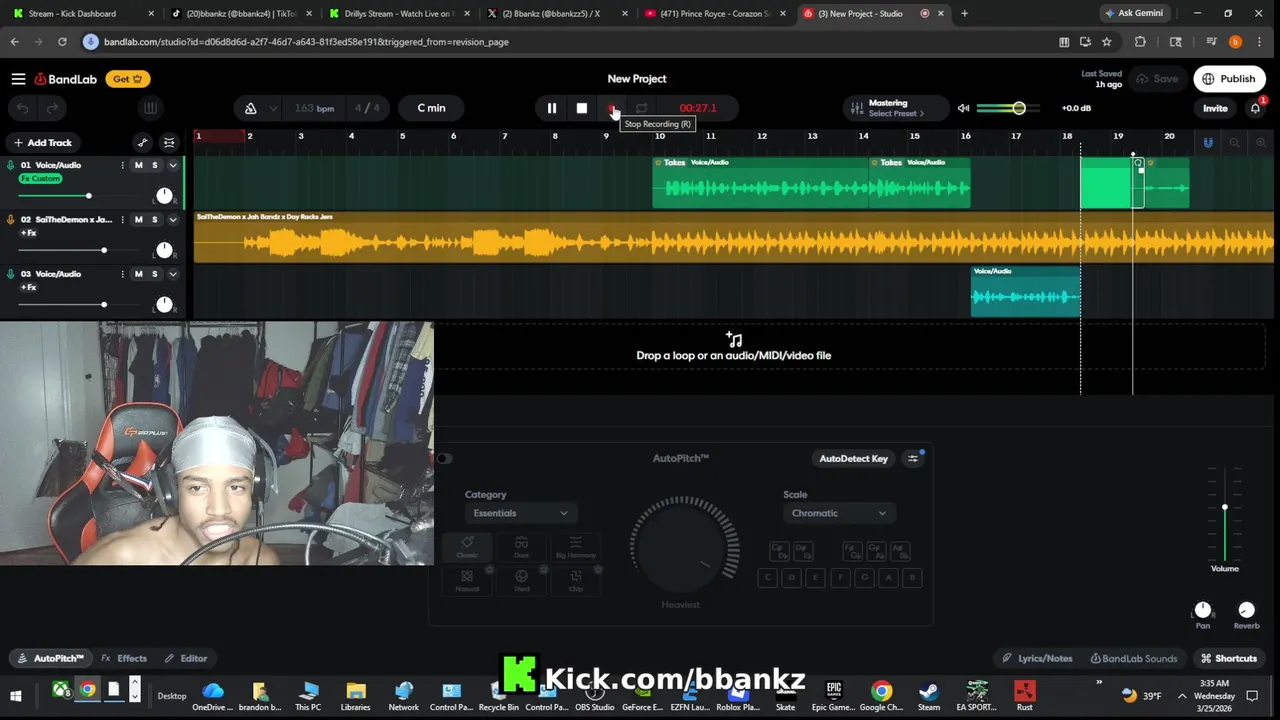Viewport: 1280px width, 720px height.
Task: Toggle the track height collapse icon
Action: point(169,143)
